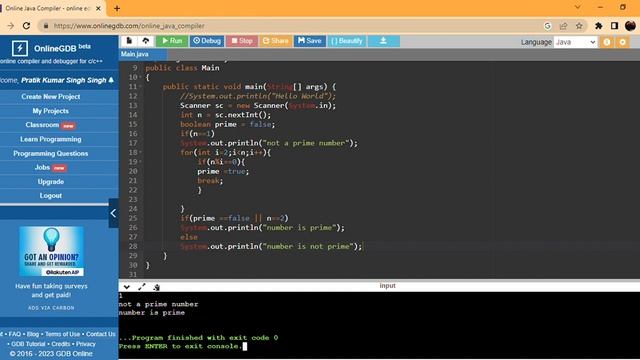Run the Java program

coord(172,41)
